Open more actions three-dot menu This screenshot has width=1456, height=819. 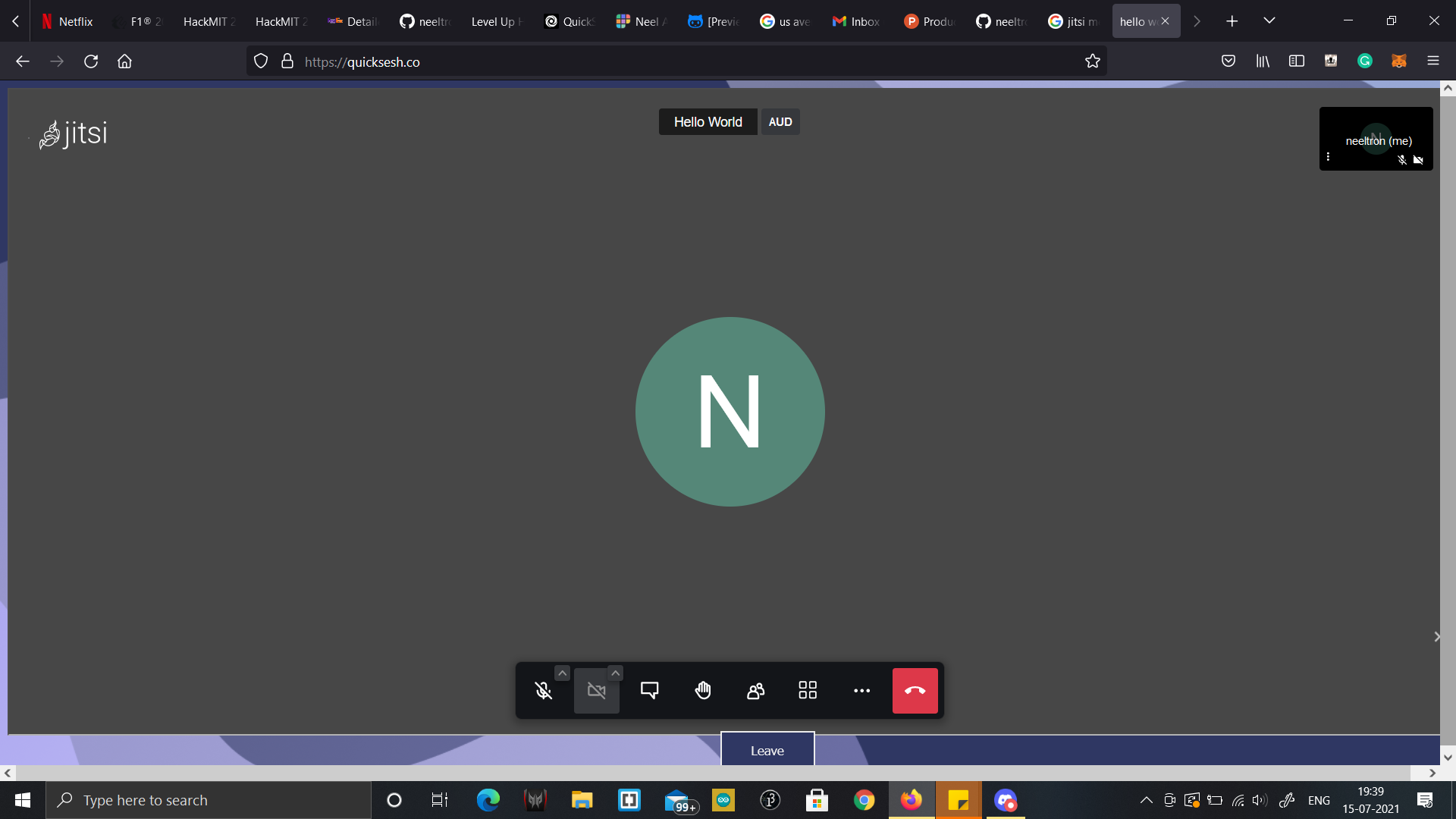pos(861,691)
